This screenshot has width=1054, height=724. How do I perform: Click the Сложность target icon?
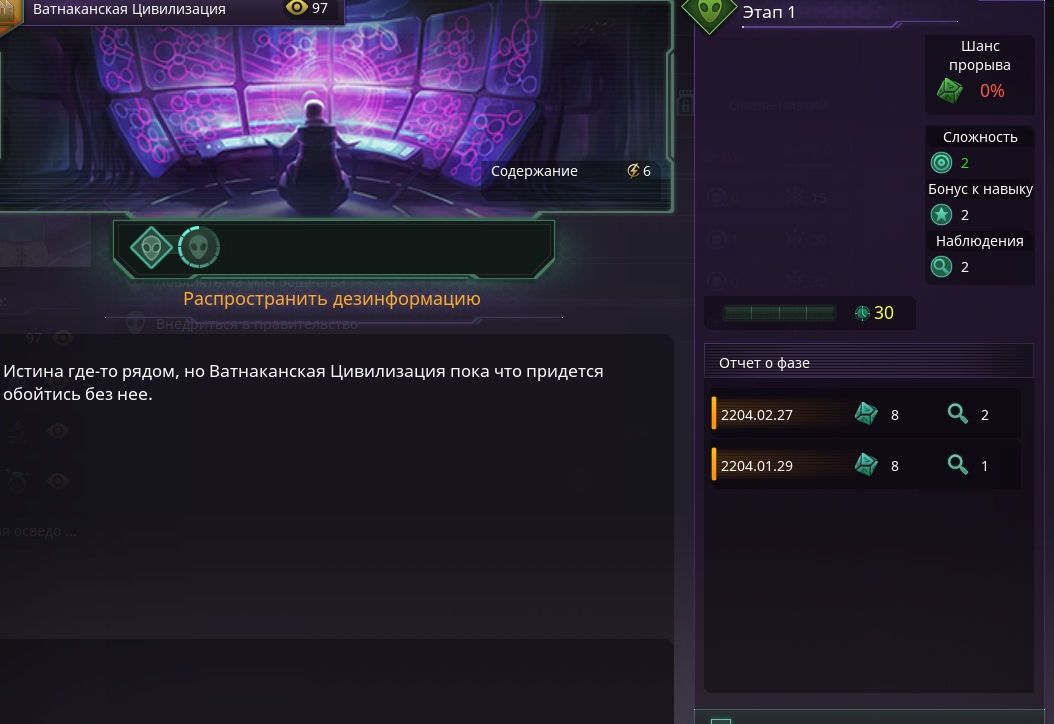(x=941, y=163)
